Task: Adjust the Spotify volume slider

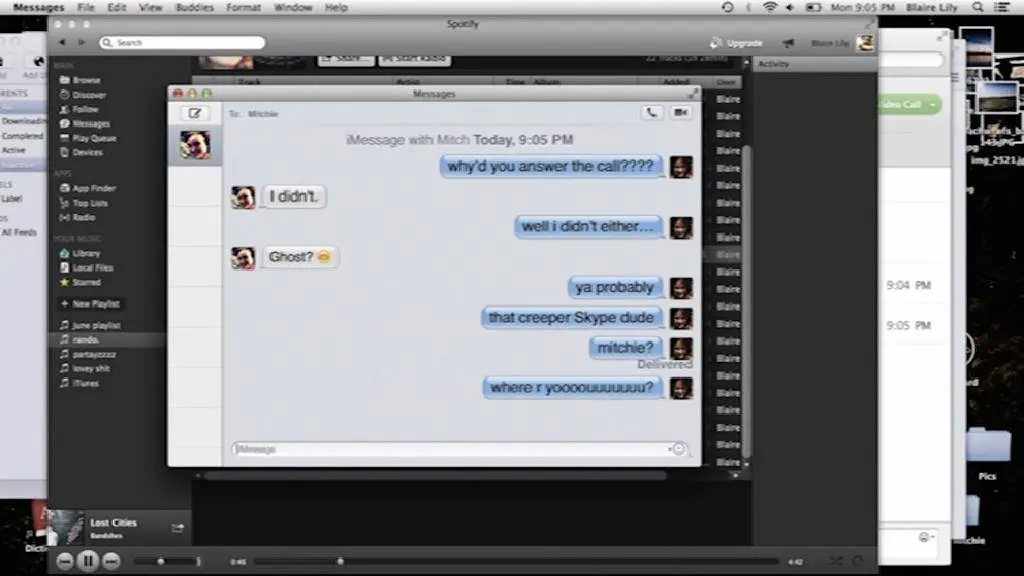Action: pyautogui.click(x=163, y=561)
